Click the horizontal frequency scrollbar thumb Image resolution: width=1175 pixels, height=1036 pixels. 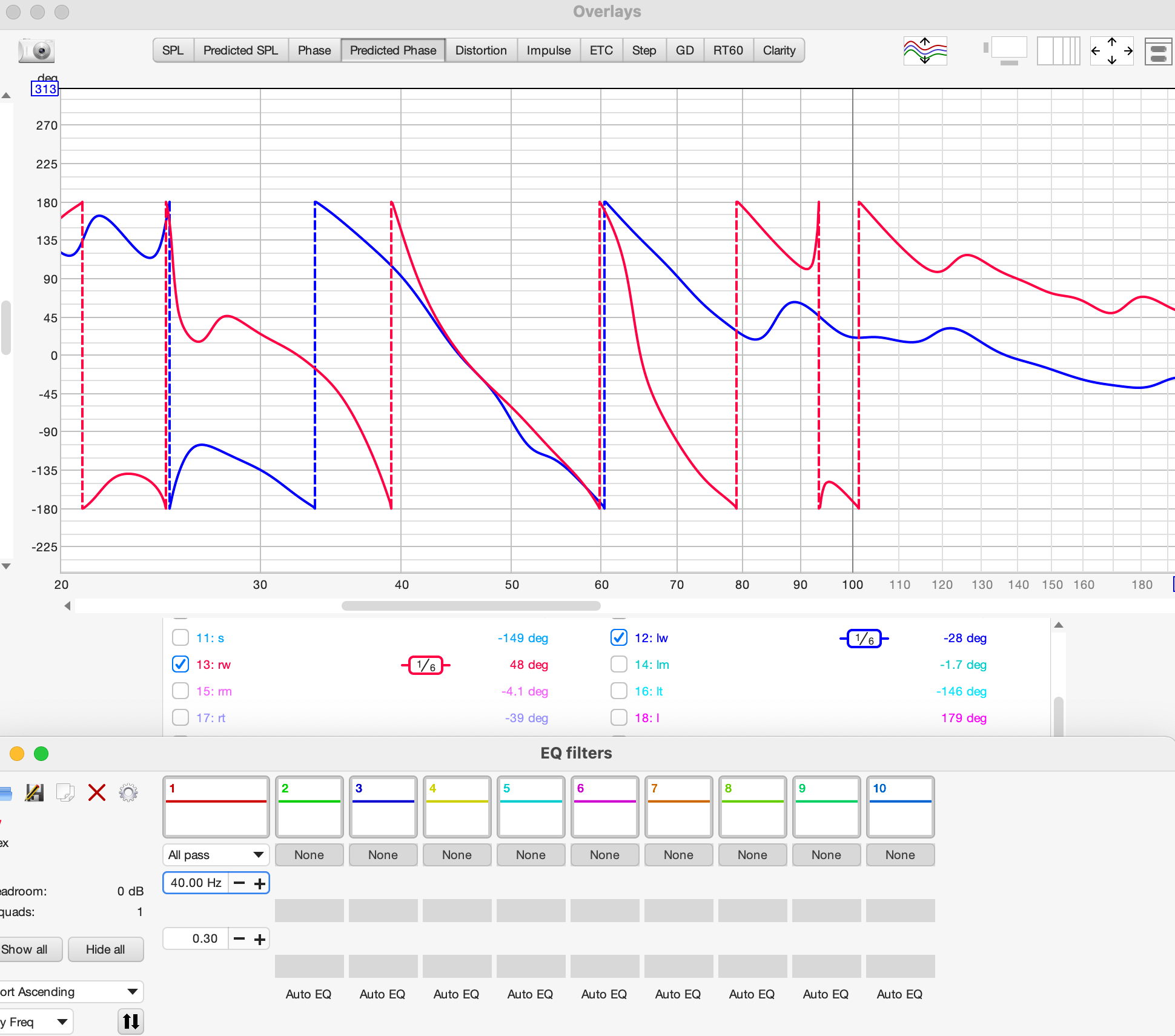tap(471, 606)
